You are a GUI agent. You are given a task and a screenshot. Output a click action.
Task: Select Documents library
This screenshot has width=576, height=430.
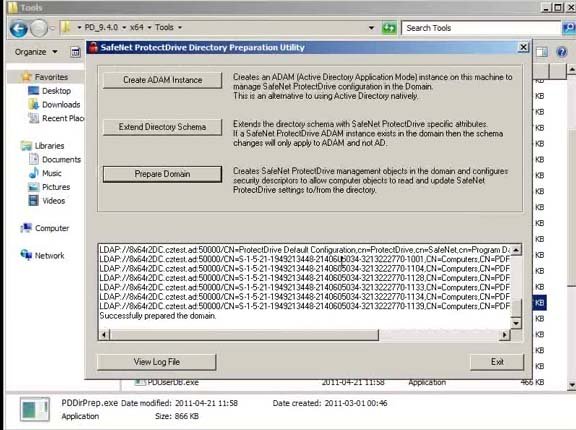(x=61, y=160)
